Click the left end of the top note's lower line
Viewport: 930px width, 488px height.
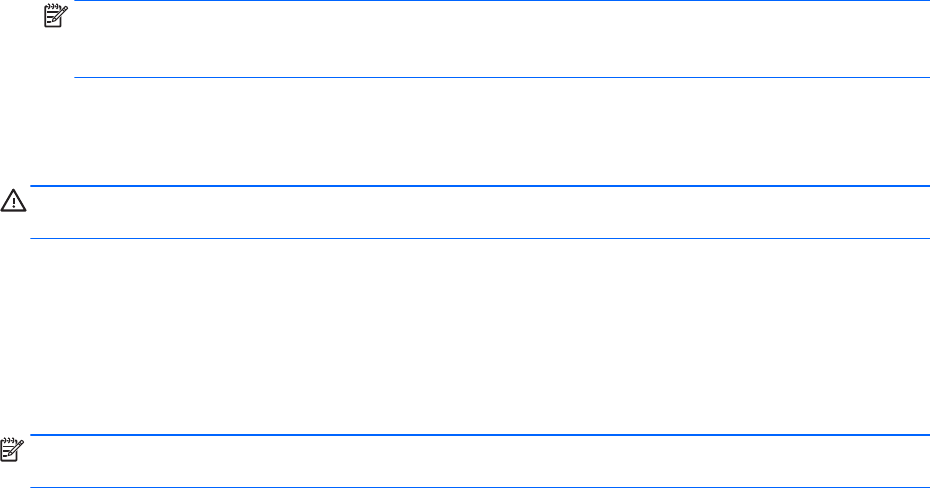tap(78, 78)
